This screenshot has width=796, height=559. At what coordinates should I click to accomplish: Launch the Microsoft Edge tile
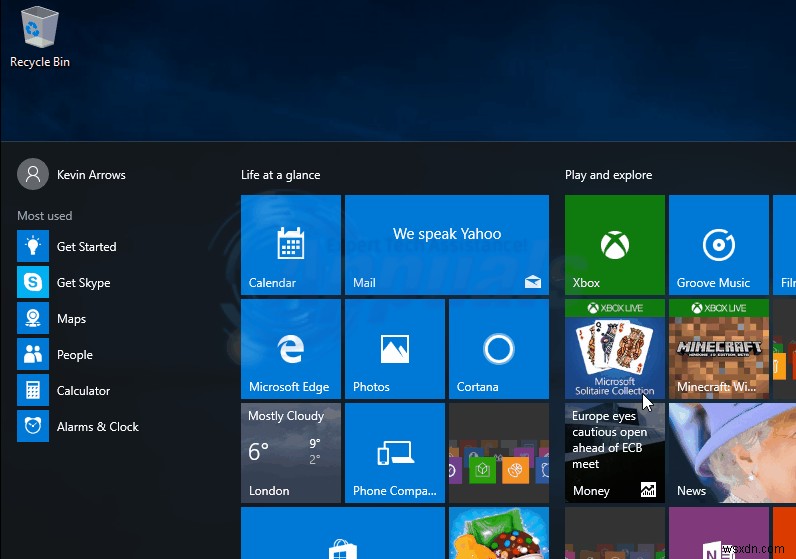coord(291,349)
